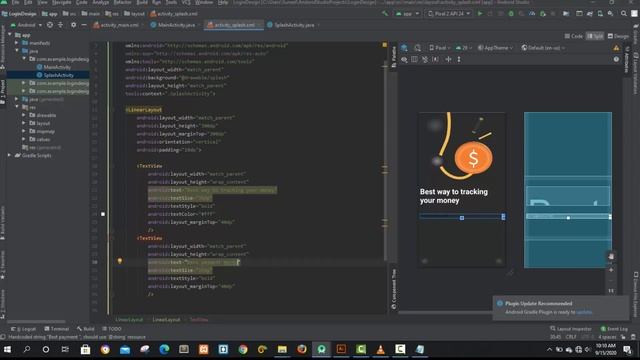This screenshot has height=360, width=640.
Task: Open the Refactor menu
Action: tap(122, 2)
